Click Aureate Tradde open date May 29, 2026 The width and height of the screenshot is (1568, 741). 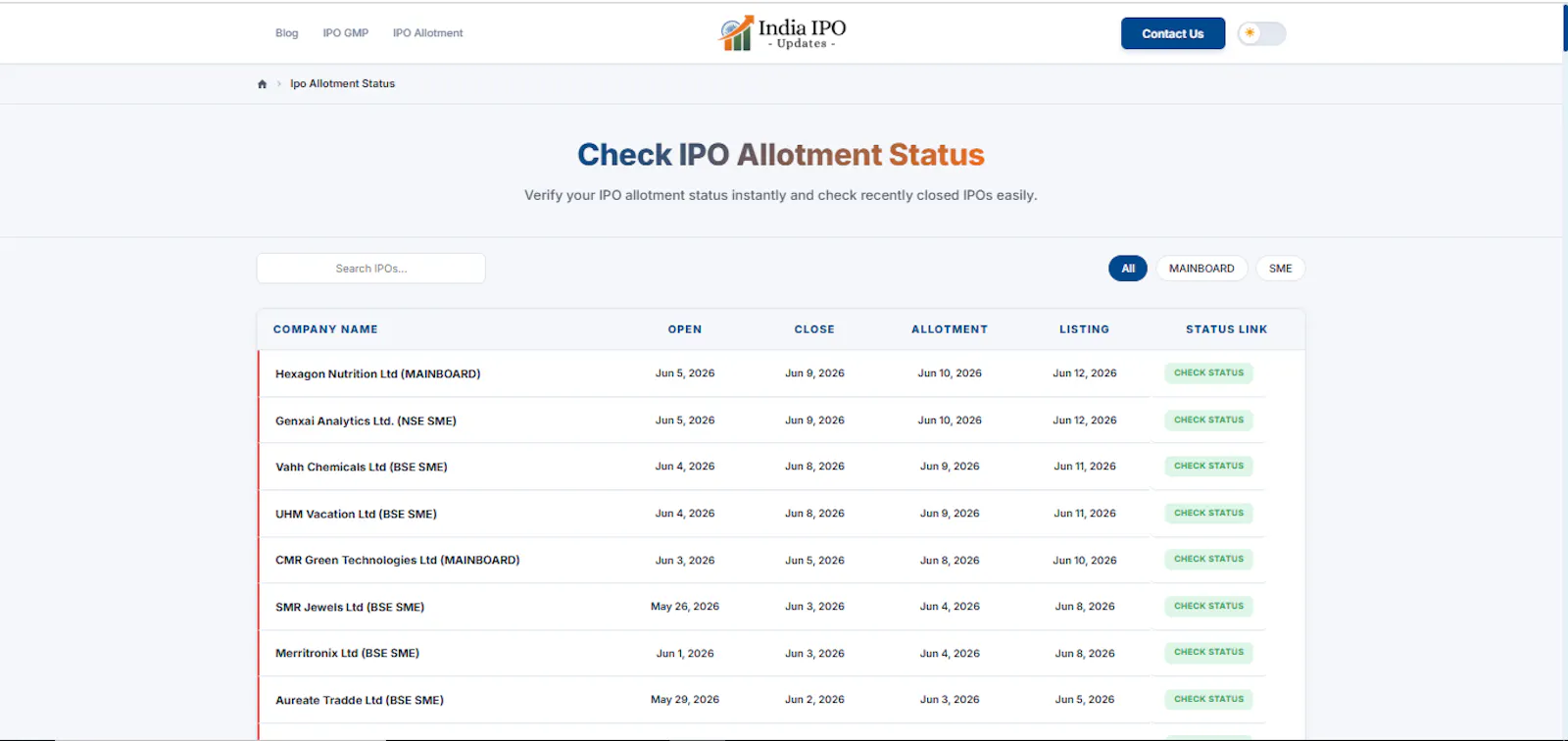(x=685, y=700)
